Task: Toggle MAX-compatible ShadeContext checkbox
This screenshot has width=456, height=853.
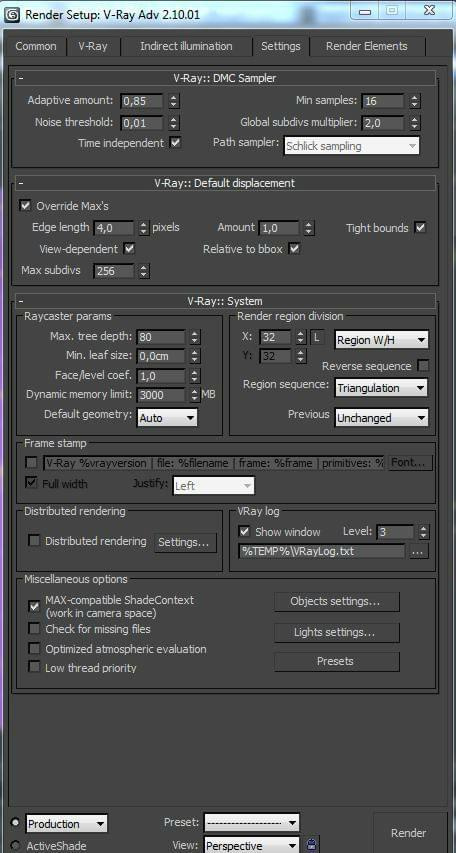Action: pos(34,606)
